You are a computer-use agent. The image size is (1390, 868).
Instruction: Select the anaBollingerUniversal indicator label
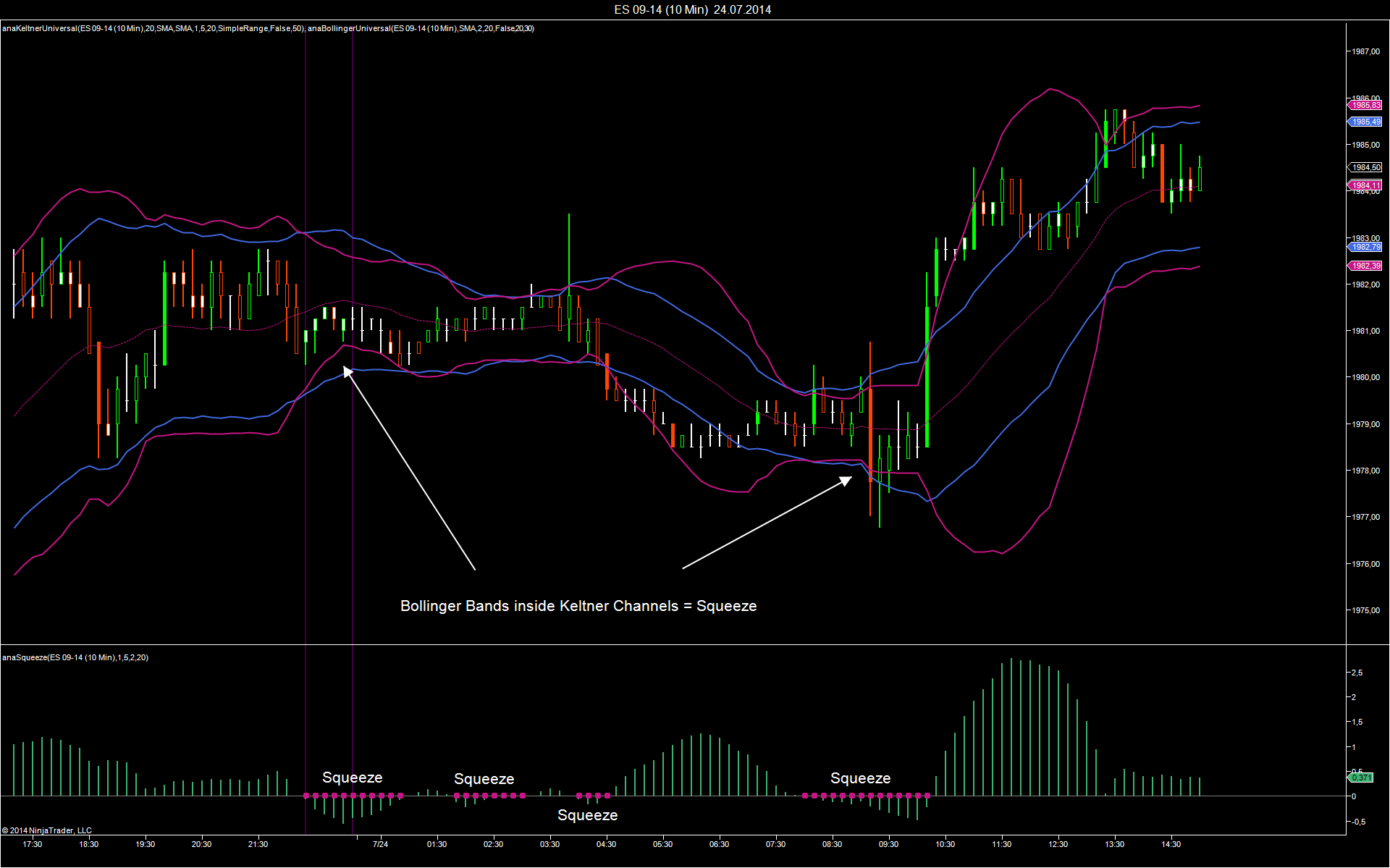(421, 28)
